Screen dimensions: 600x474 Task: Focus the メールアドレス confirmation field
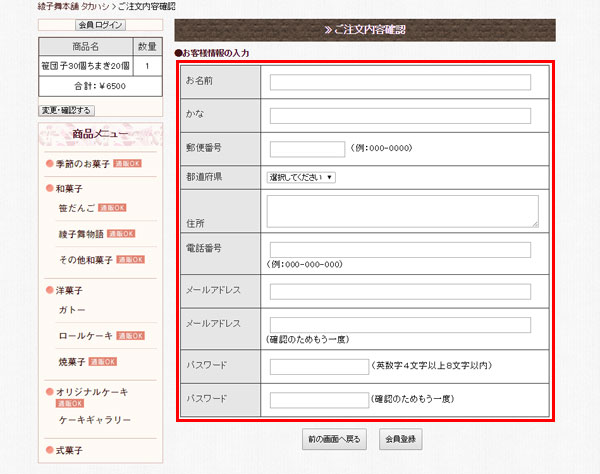(400, 325)
